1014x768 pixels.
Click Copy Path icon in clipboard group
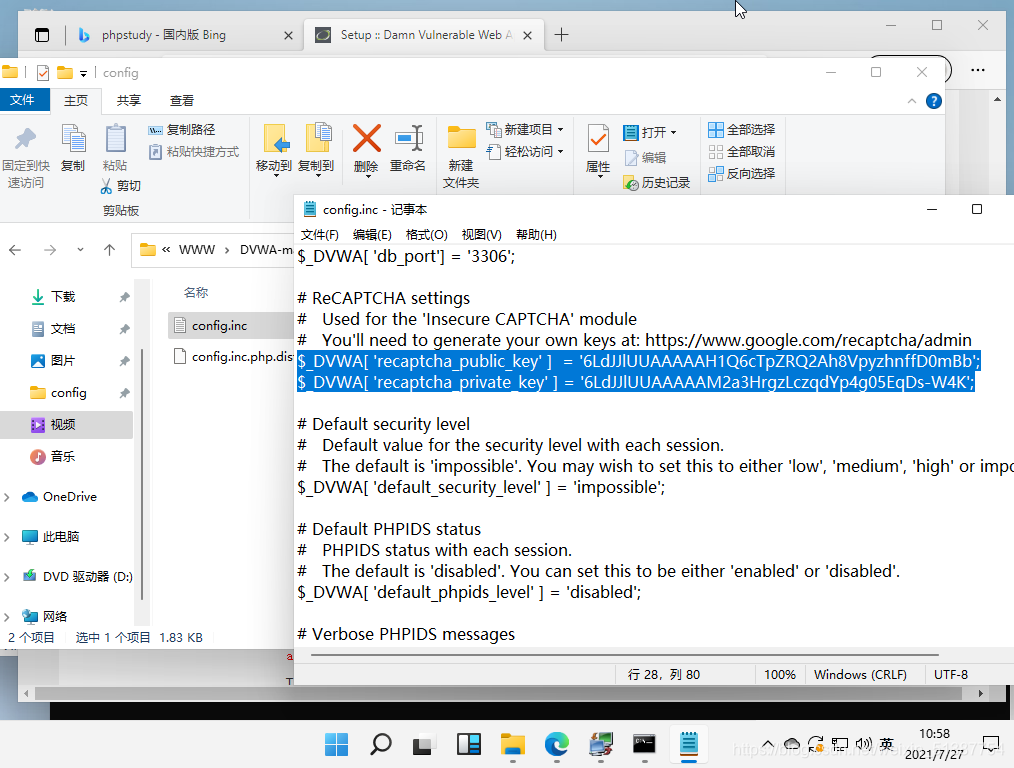pos(155,130)
